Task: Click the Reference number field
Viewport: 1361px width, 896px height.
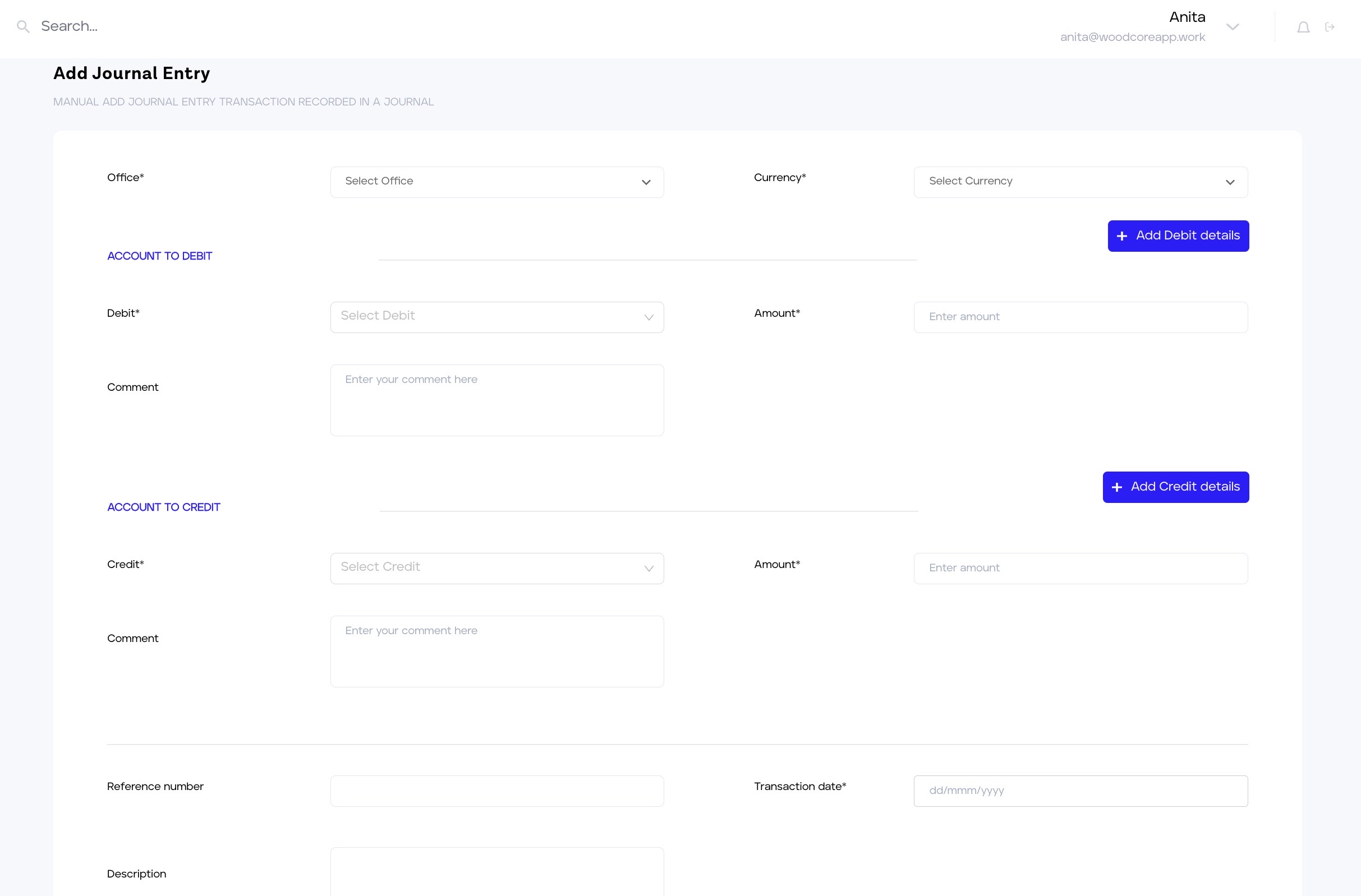Action: pos(496,791)
